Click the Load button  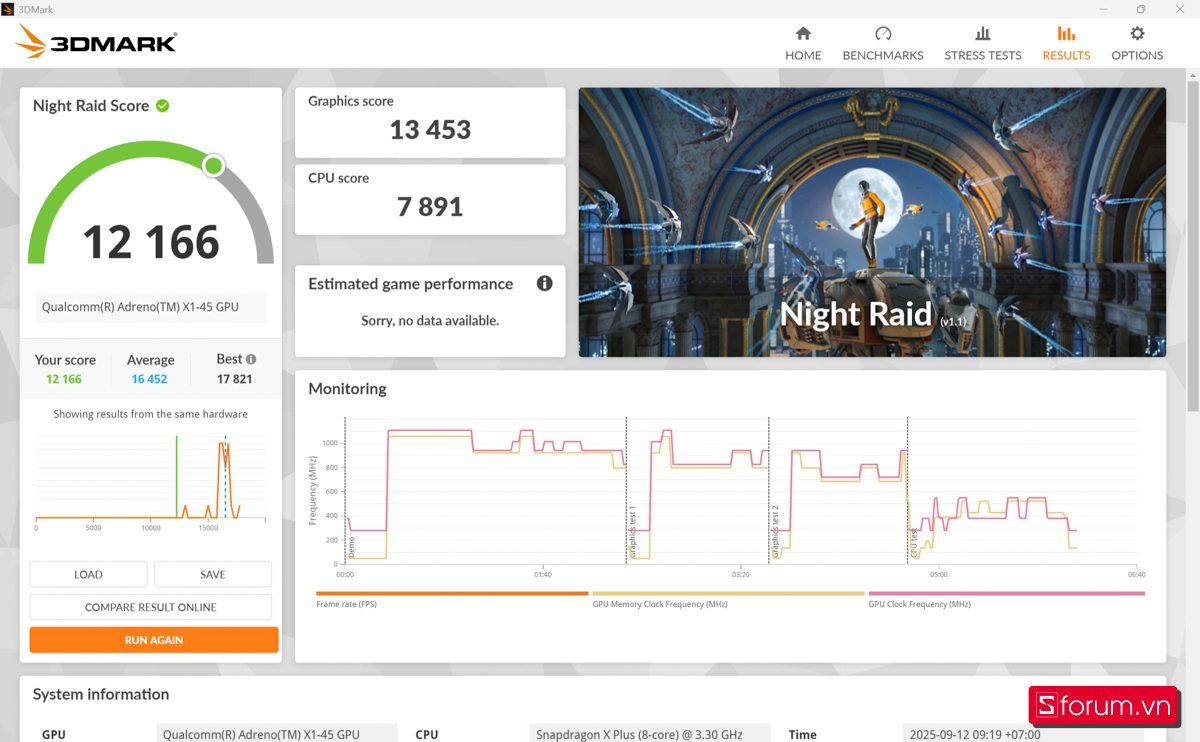[x=88, y=574]
